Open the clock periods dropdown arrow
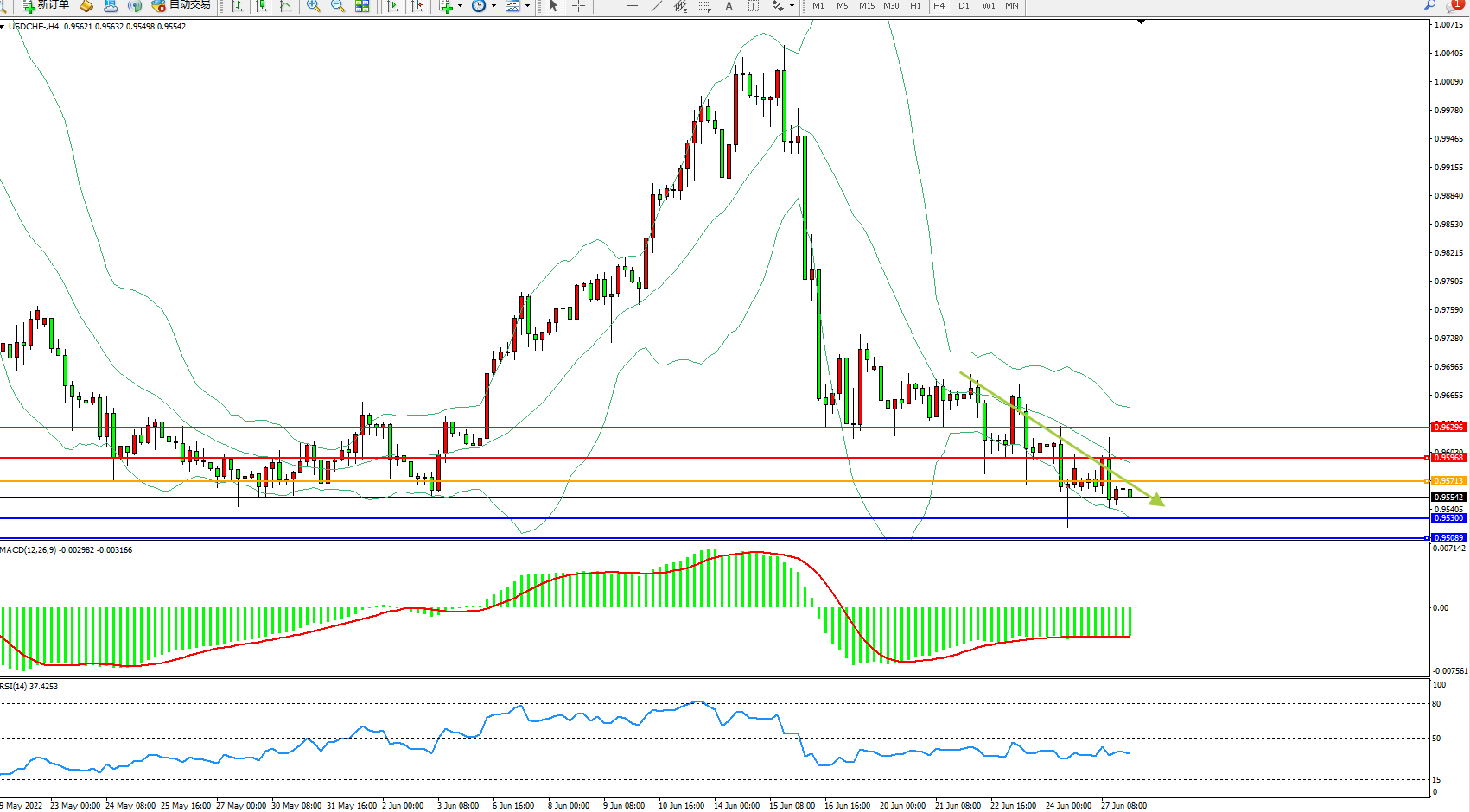This screenshot has height=812, width=1470. tap(493, 6)
